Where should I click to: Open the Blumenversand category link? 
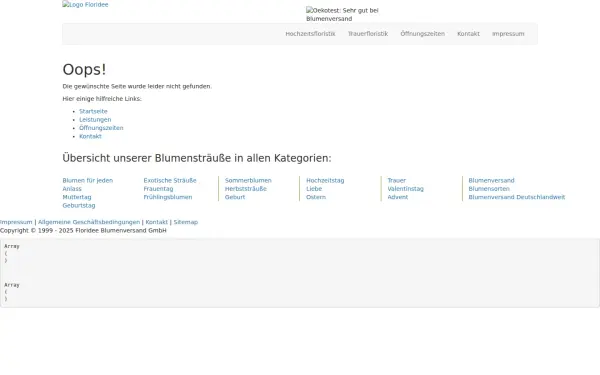491,181
